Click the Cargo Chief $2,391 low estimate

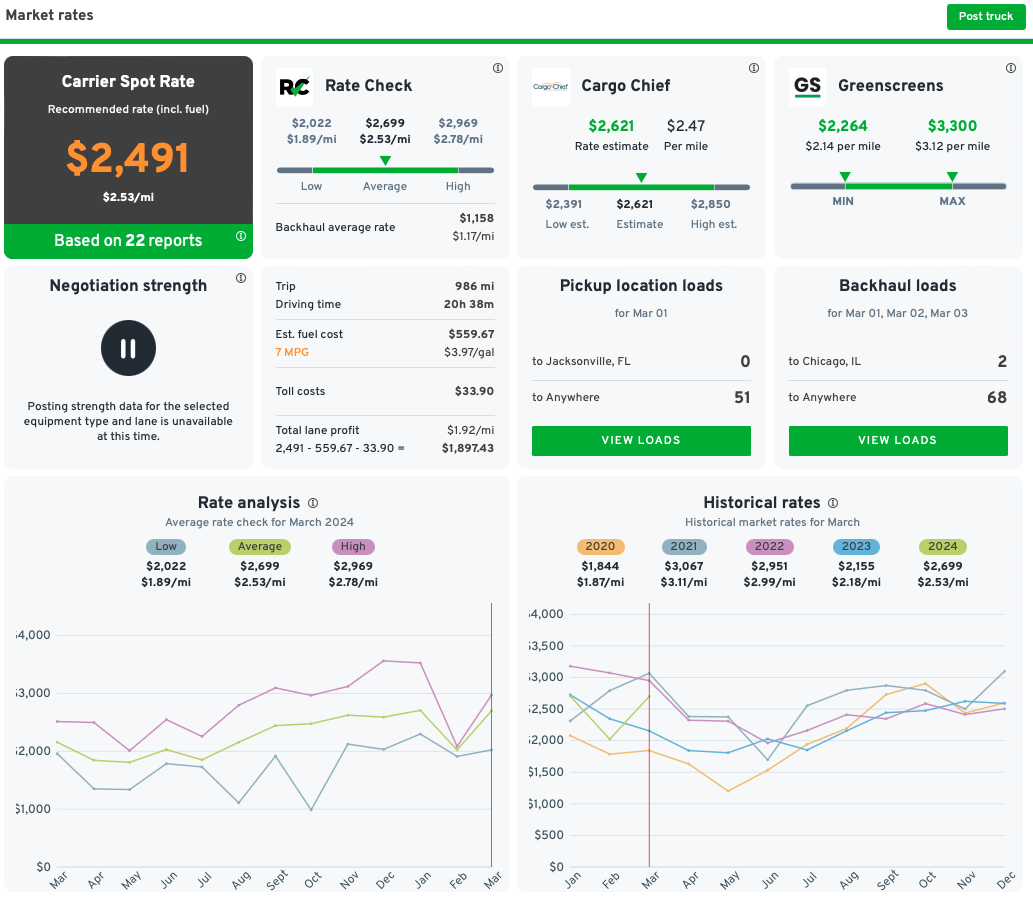click(x=563, y=204)
